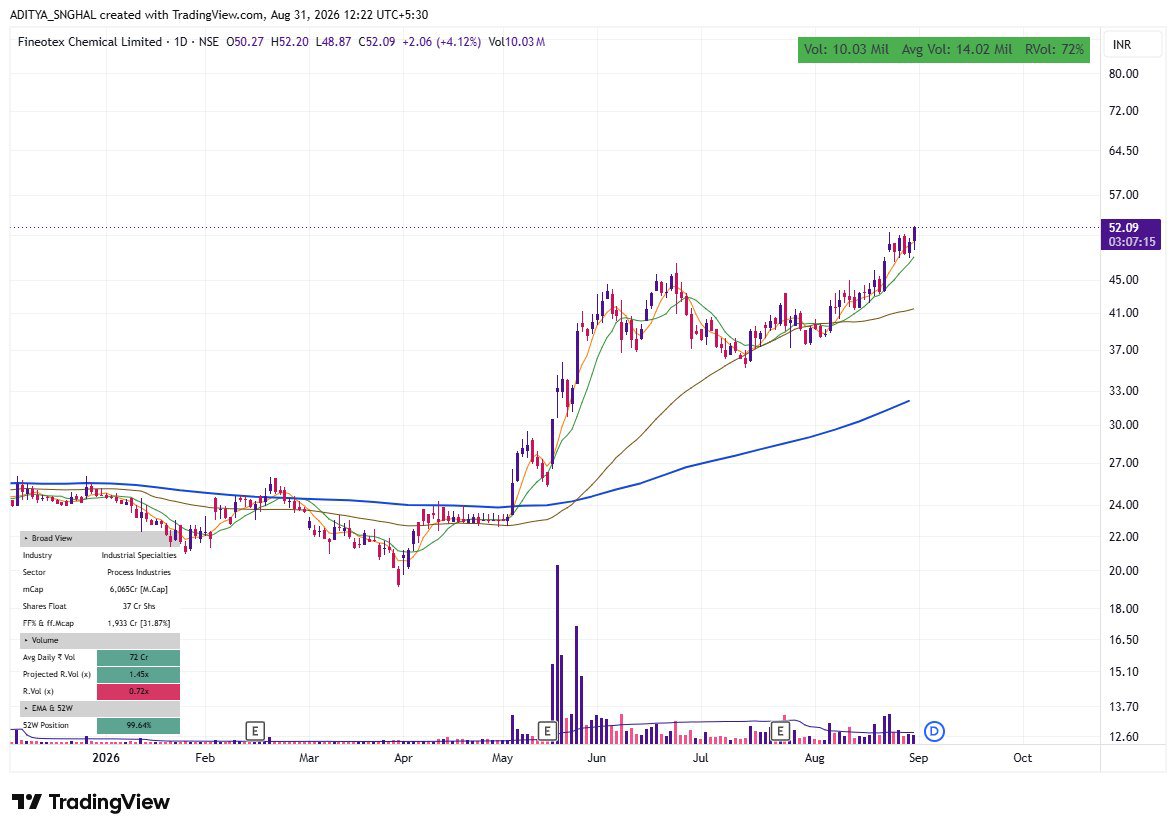Click the 20.00 price axis label
The height and width of the screenshot is (832, 1176).
pos(1124,571)
